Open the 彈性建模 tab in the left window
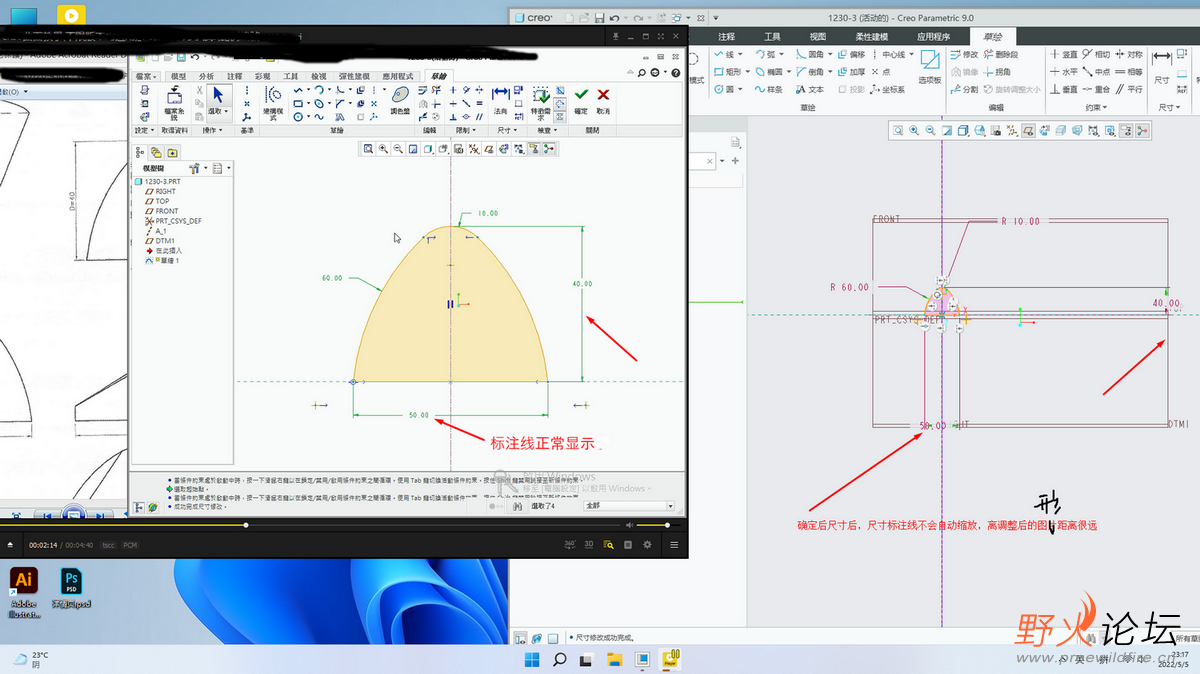Image resolution: width=1200 pixels, height=674 pixels. point(354,76)
